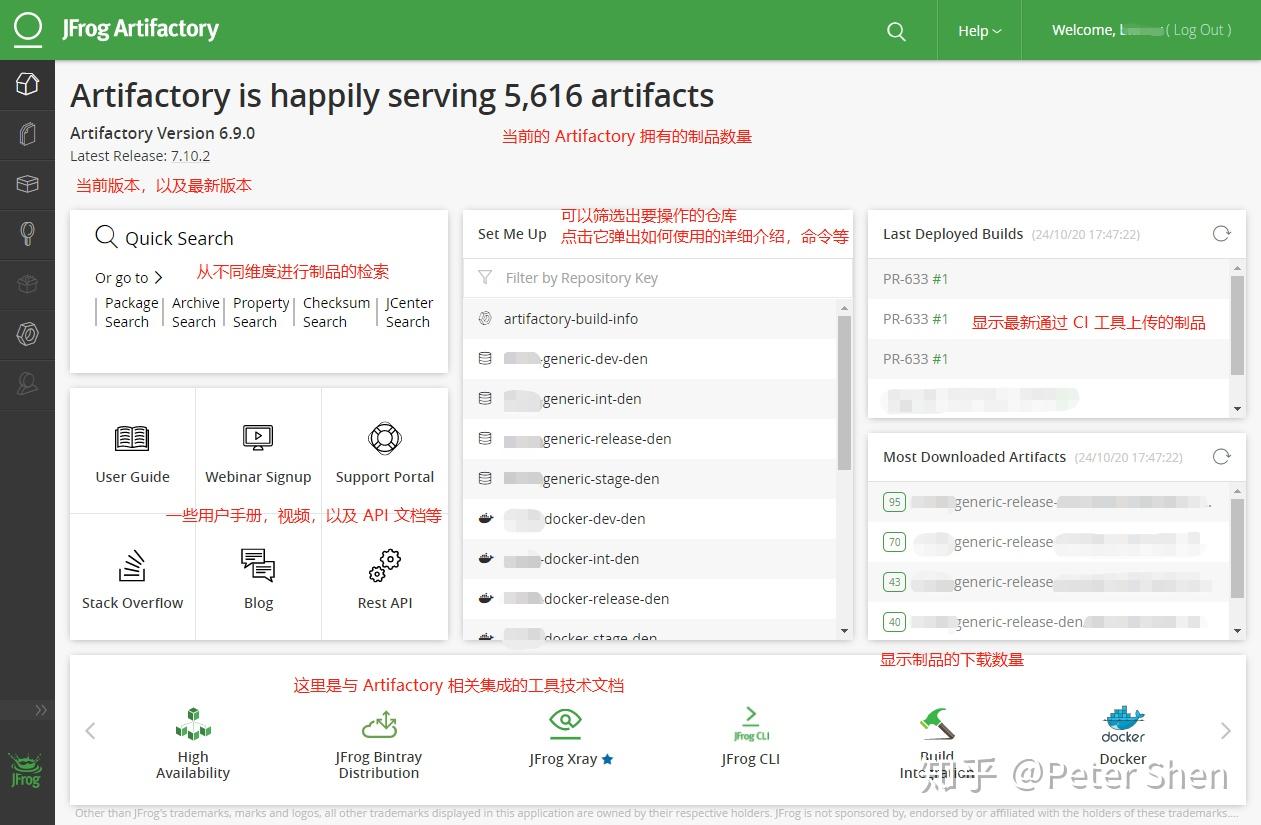This screenshot has height=825, width=1261.
Task: Open the Distribution sidebar icon
Action: click(27, 284)
